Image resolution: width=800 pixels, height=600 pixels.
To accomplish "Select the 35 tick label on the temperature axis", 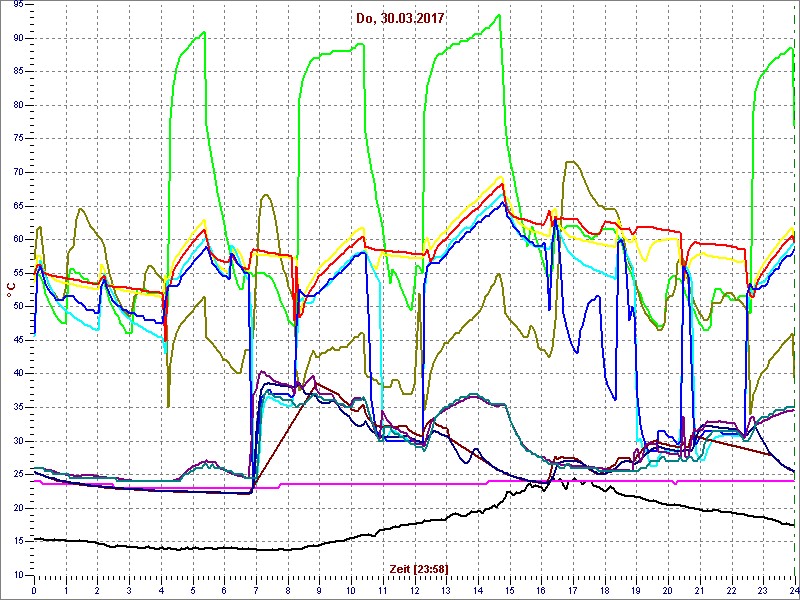I will (17, 407).
